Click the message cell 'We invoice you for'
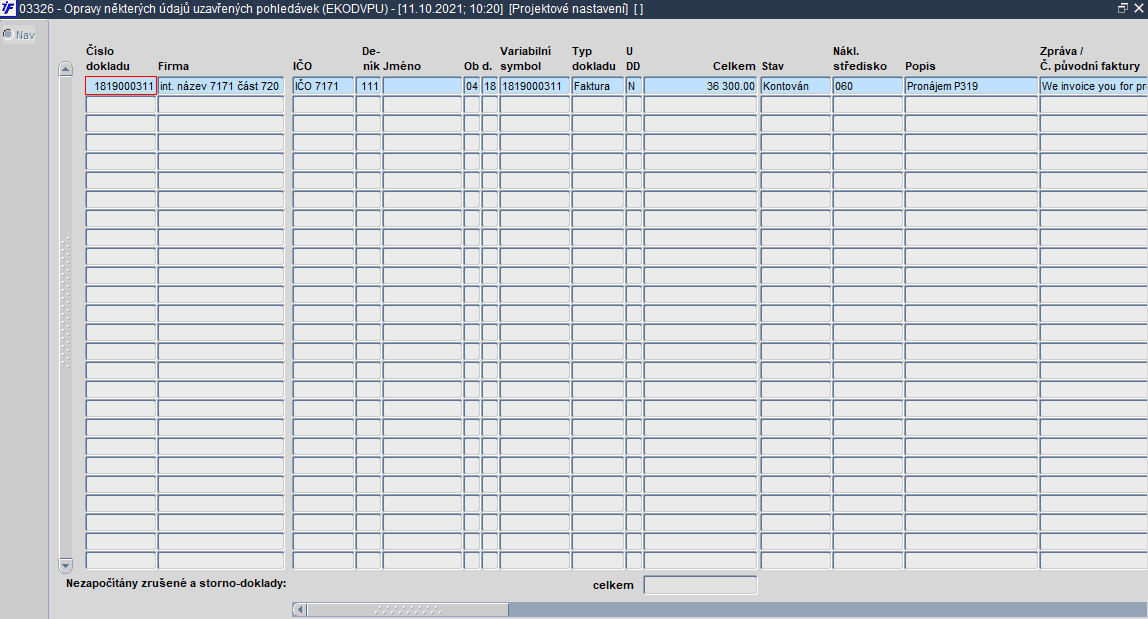 1093,86
